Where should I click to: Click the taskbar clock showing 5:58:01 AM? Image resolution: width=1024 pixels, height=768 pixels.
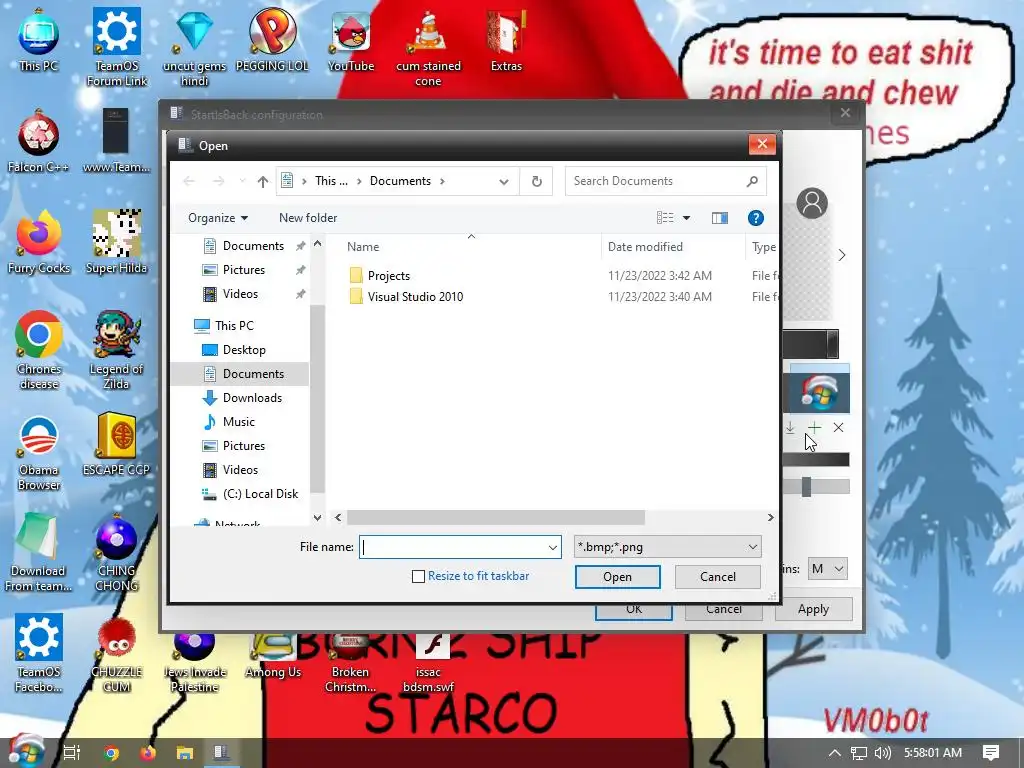point(933,753)
